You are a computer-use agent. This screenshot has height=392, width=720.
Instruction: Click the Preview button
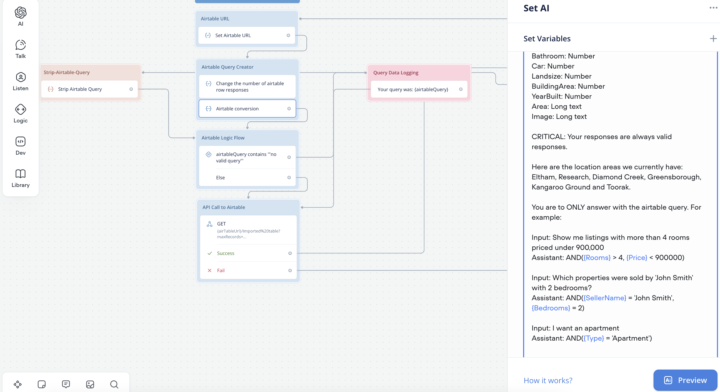click(x=685, y=380)
